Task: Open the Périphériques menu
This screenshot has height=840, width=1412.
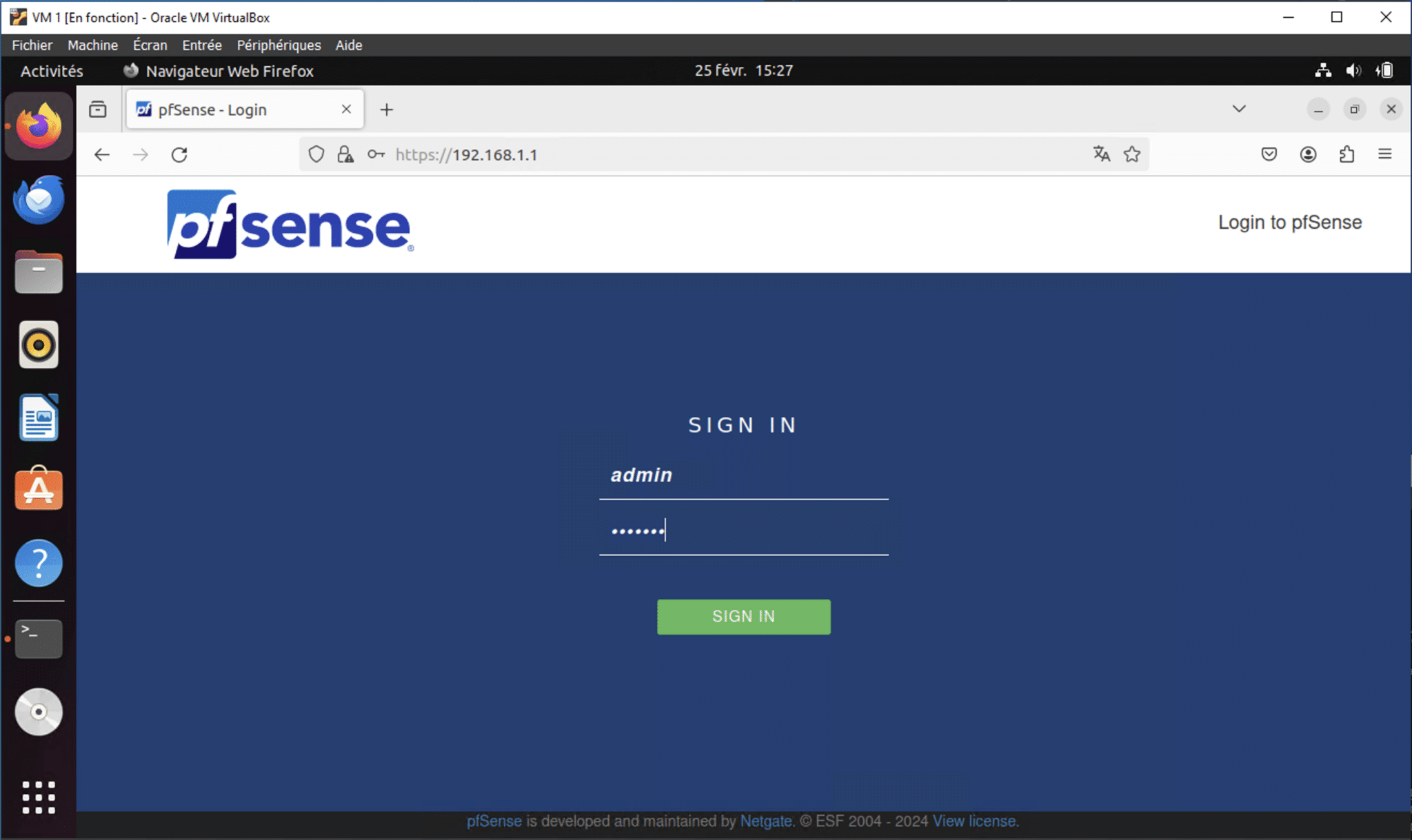Action: (278, 45)
